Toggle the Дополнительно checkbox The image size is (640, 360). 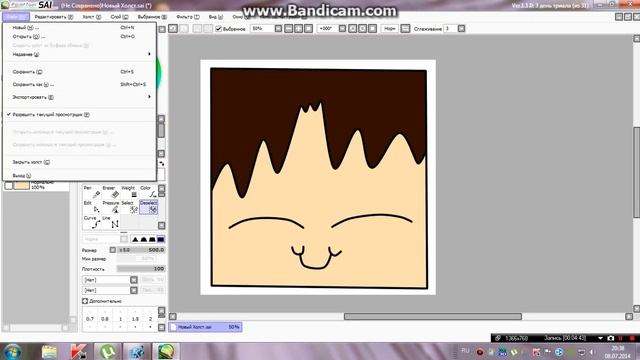click(85, 301)
